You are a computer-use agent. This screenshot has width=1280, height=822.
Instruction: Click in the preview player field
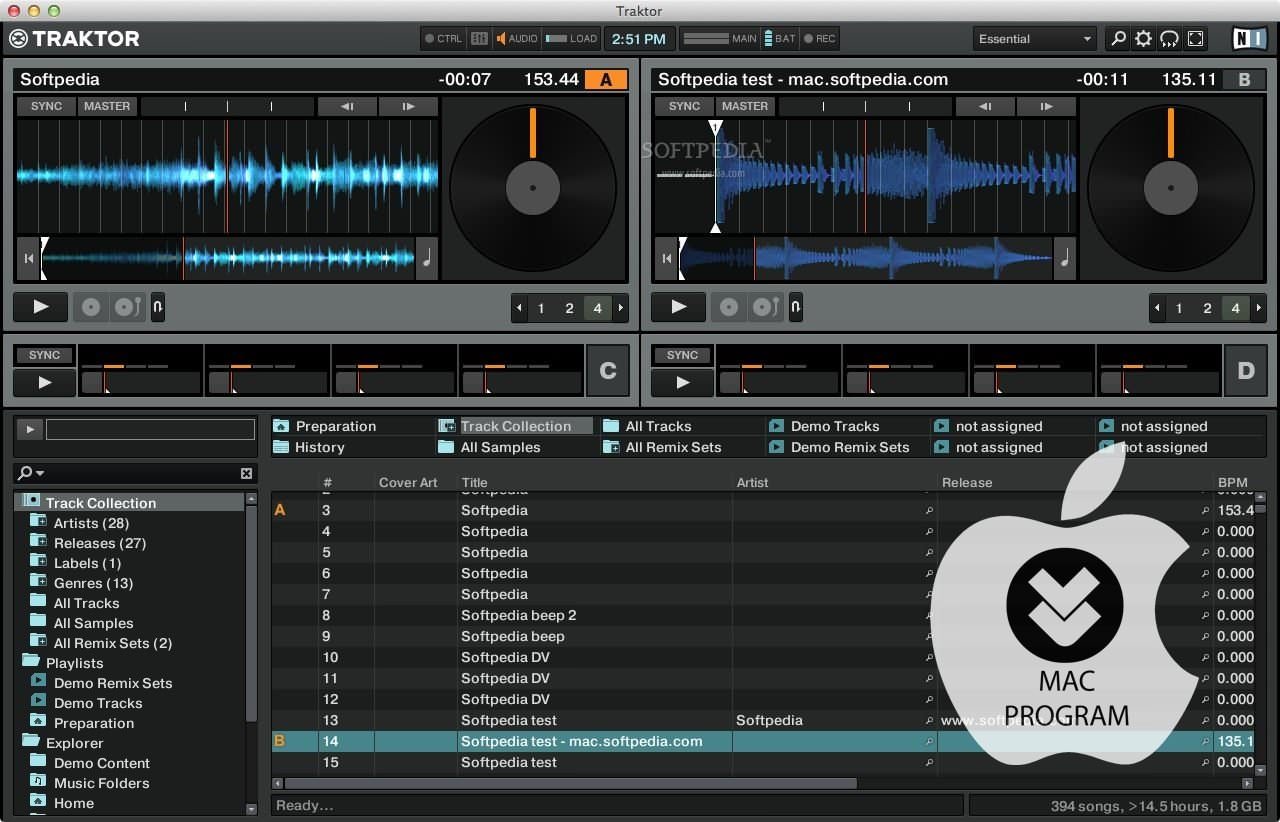pyautogui.click(x=150, y=430)
